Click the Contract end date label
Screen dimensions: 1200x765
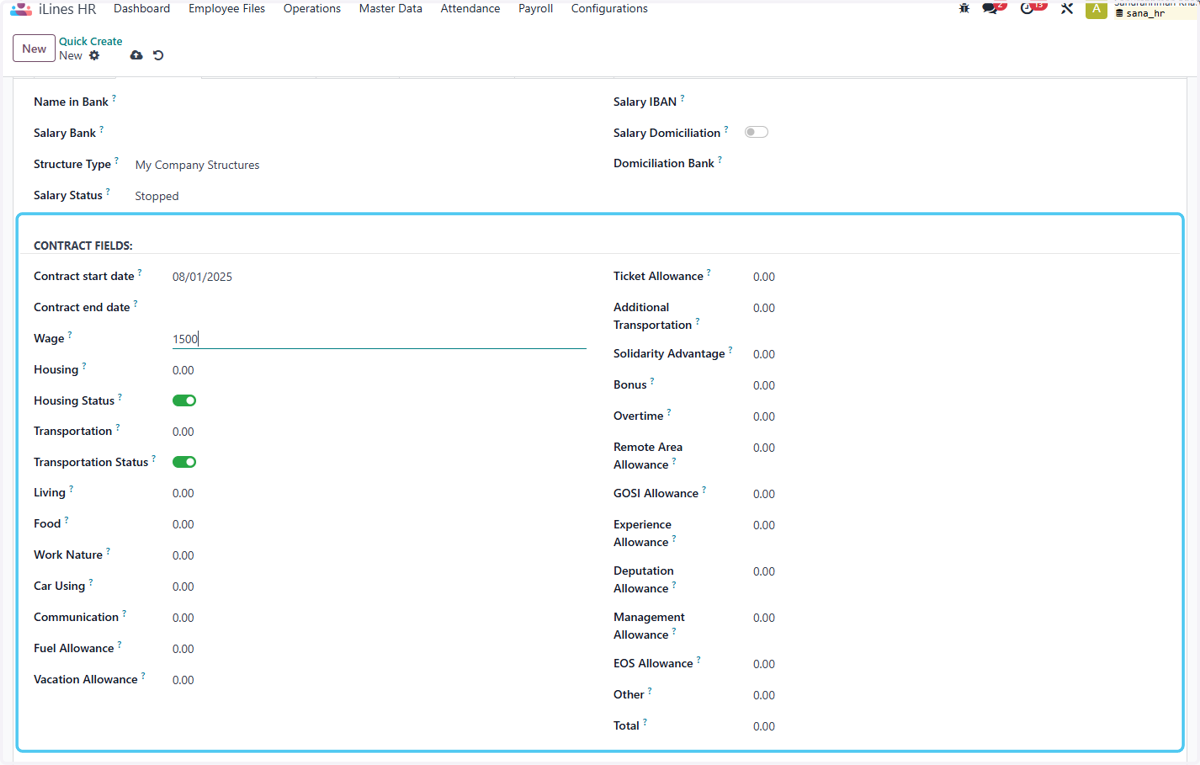[x=82, y=307]
